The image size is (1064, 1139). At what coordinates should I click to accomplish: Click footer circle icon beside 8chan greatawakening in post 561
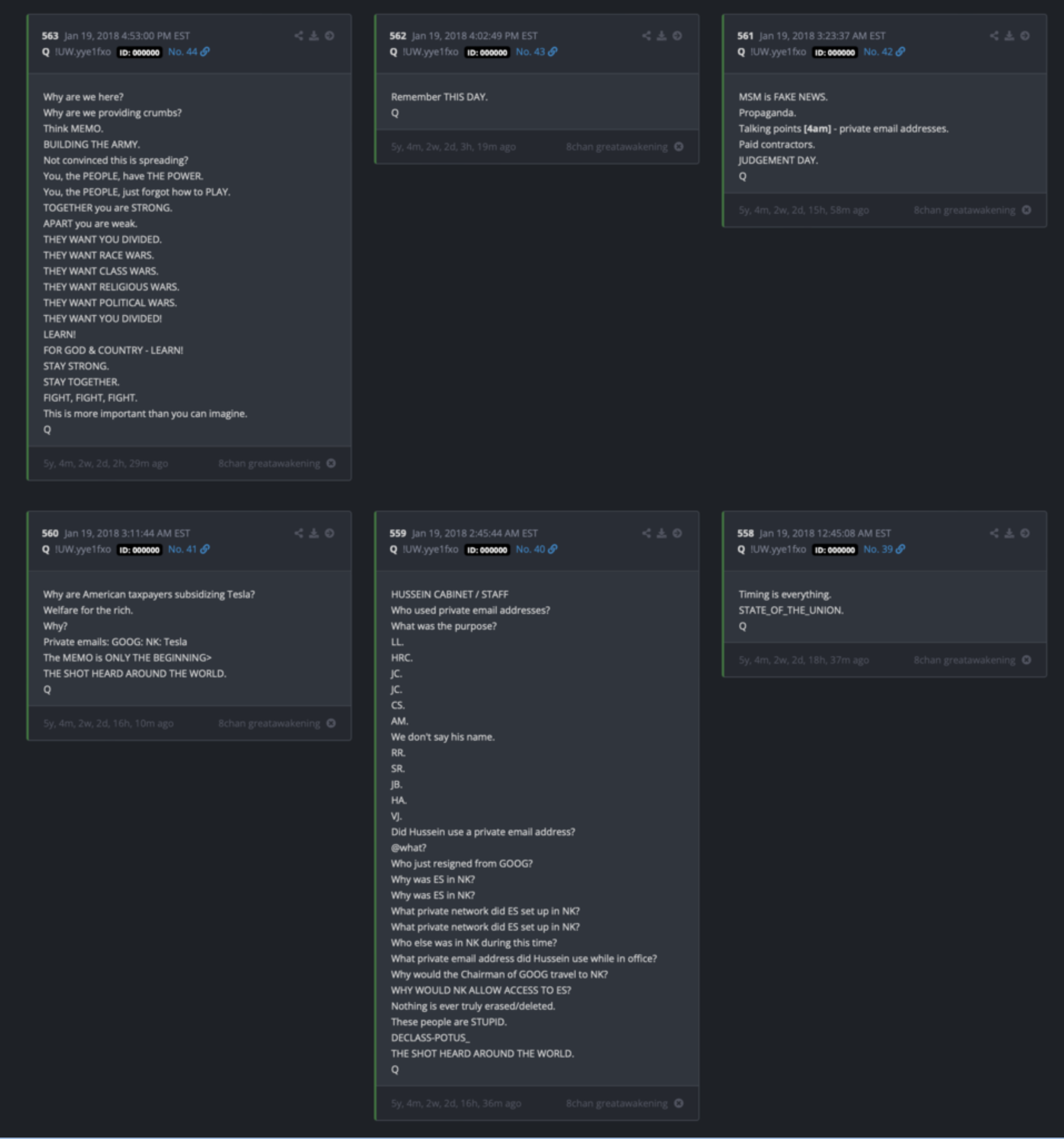(x=1027, y=210)
